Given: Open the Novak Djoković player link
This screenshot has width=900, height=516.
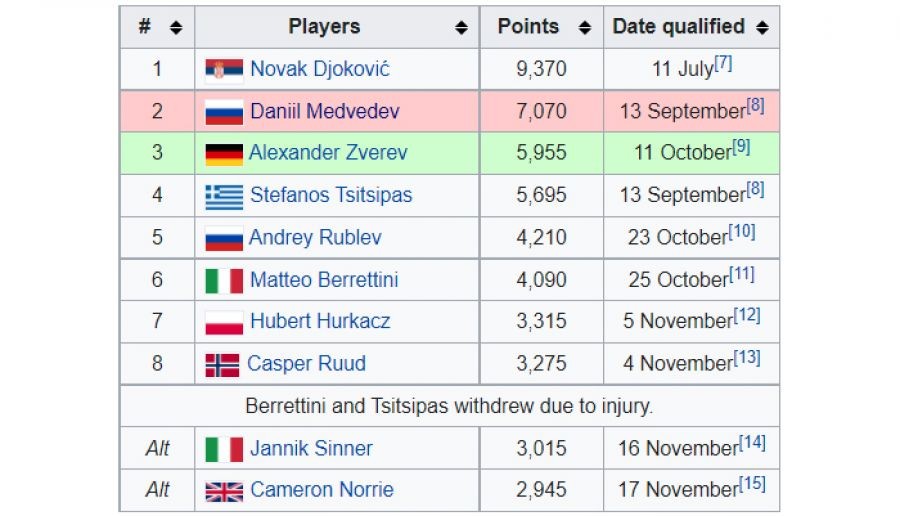Looking at the screenshot, I should pyautogui.click(x=320, y=69).
